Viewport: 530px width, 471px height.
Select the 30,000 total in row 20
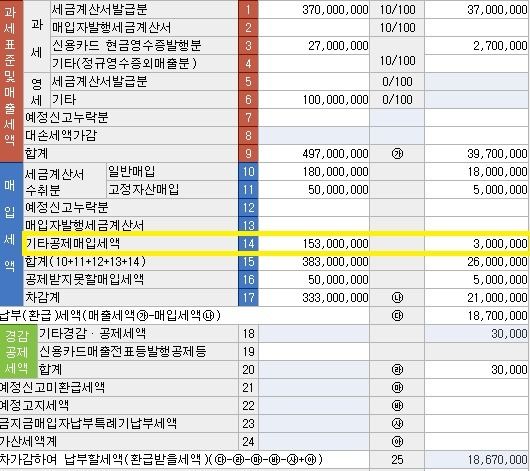coord(477,369)
